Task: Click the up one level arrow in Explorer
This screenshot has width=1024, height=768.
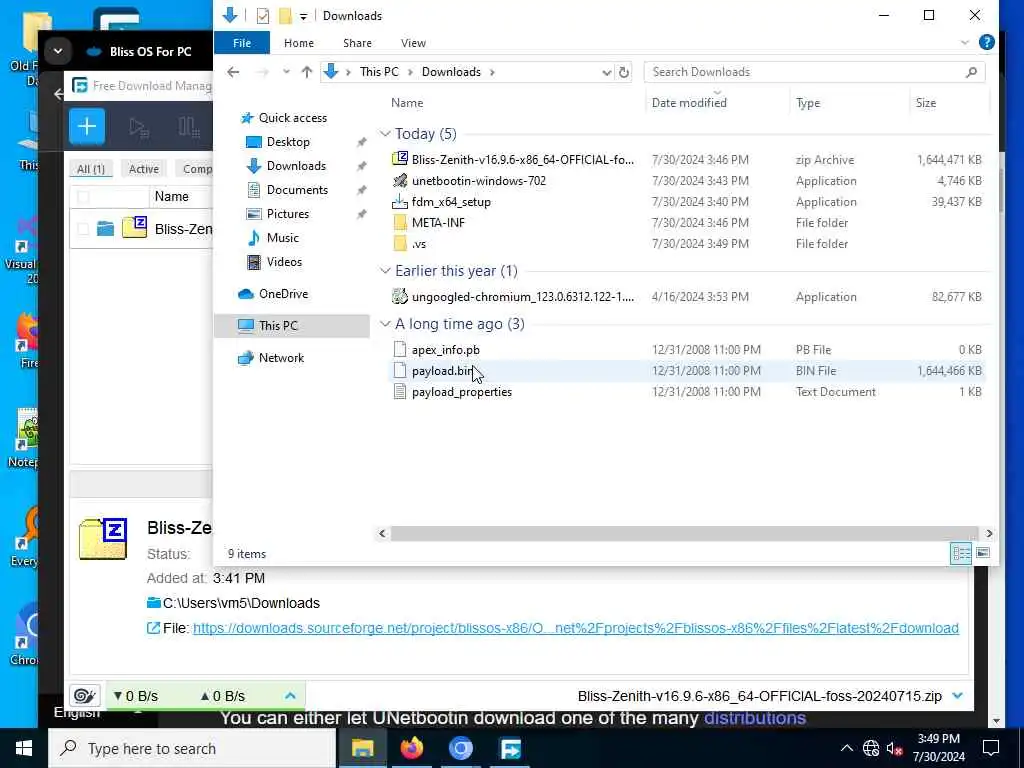Action: pyautogui.click(x=306, y=72)
